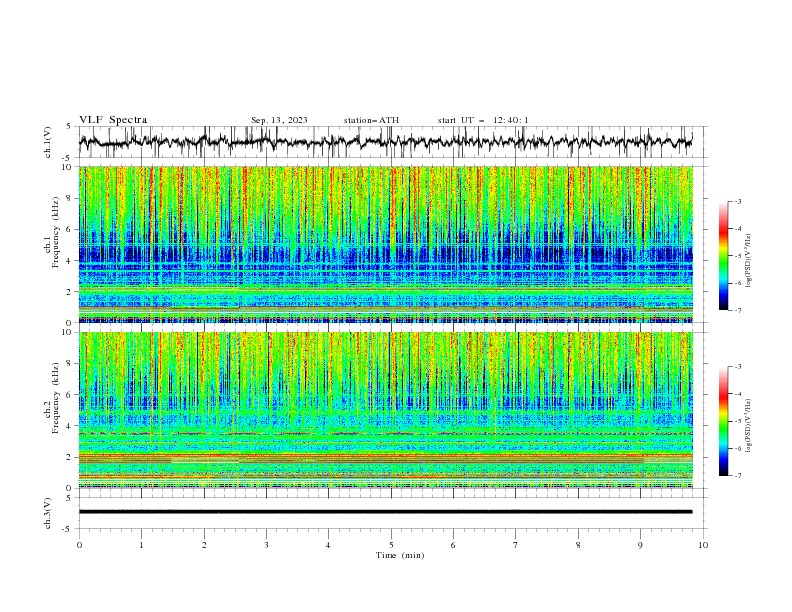Click the 'Time (min)' axis label
Screen dimensions: 792x612
pyautogui.click(x=400, y=555)
